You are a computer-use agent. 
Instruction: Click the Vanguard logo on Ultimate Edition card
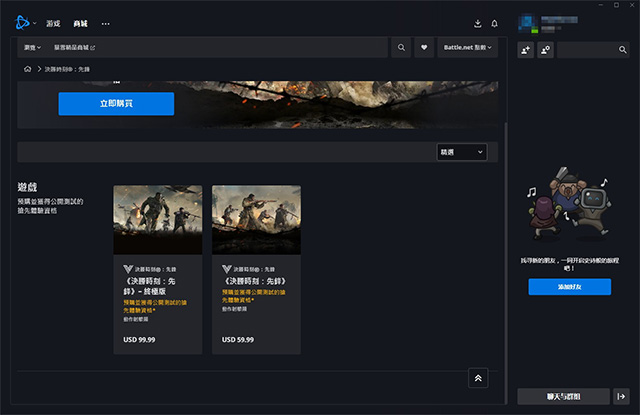point(128,269)
